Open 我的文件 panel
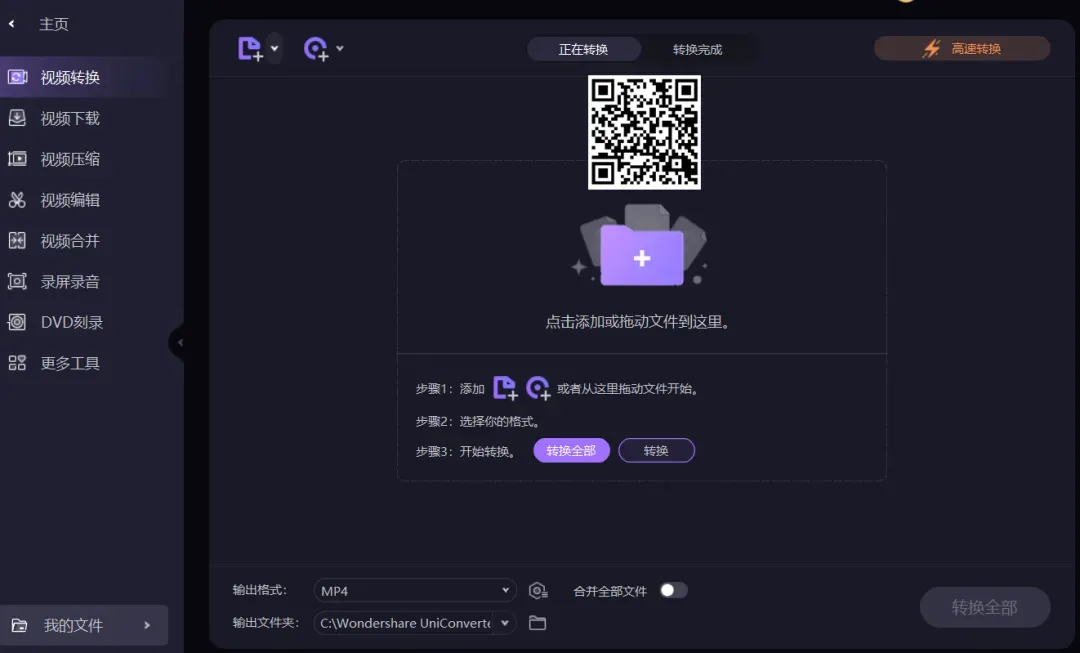 [84, 625]
